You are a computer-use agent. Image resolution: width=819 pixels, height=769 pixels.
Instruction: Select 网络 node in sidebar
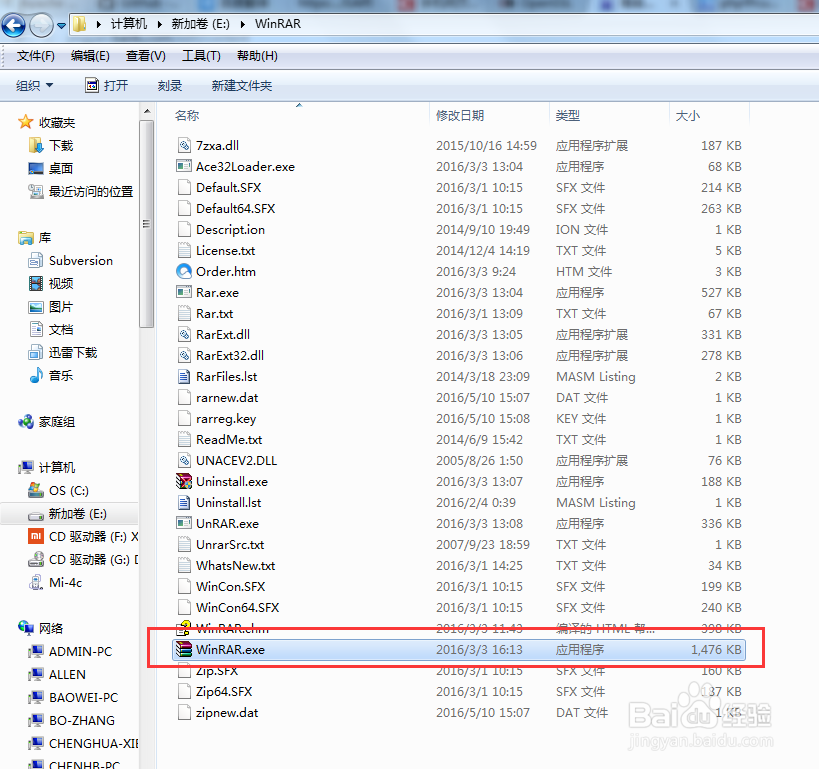coord(41,628)
